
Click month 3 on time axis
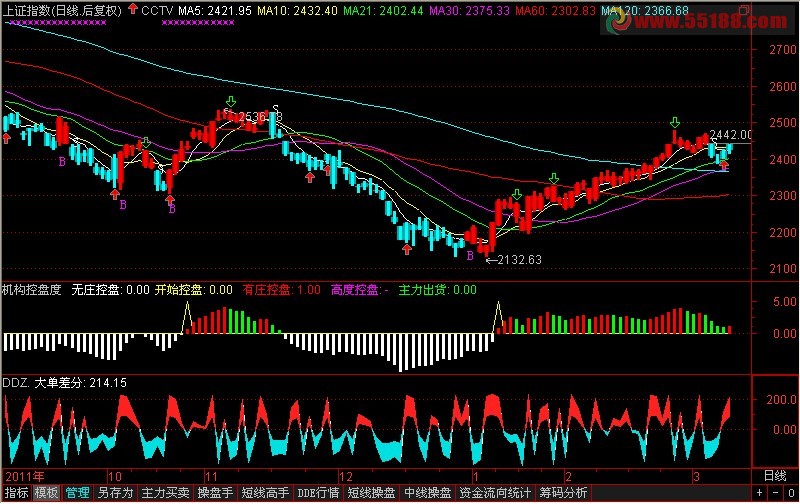[x=696, y=477]
